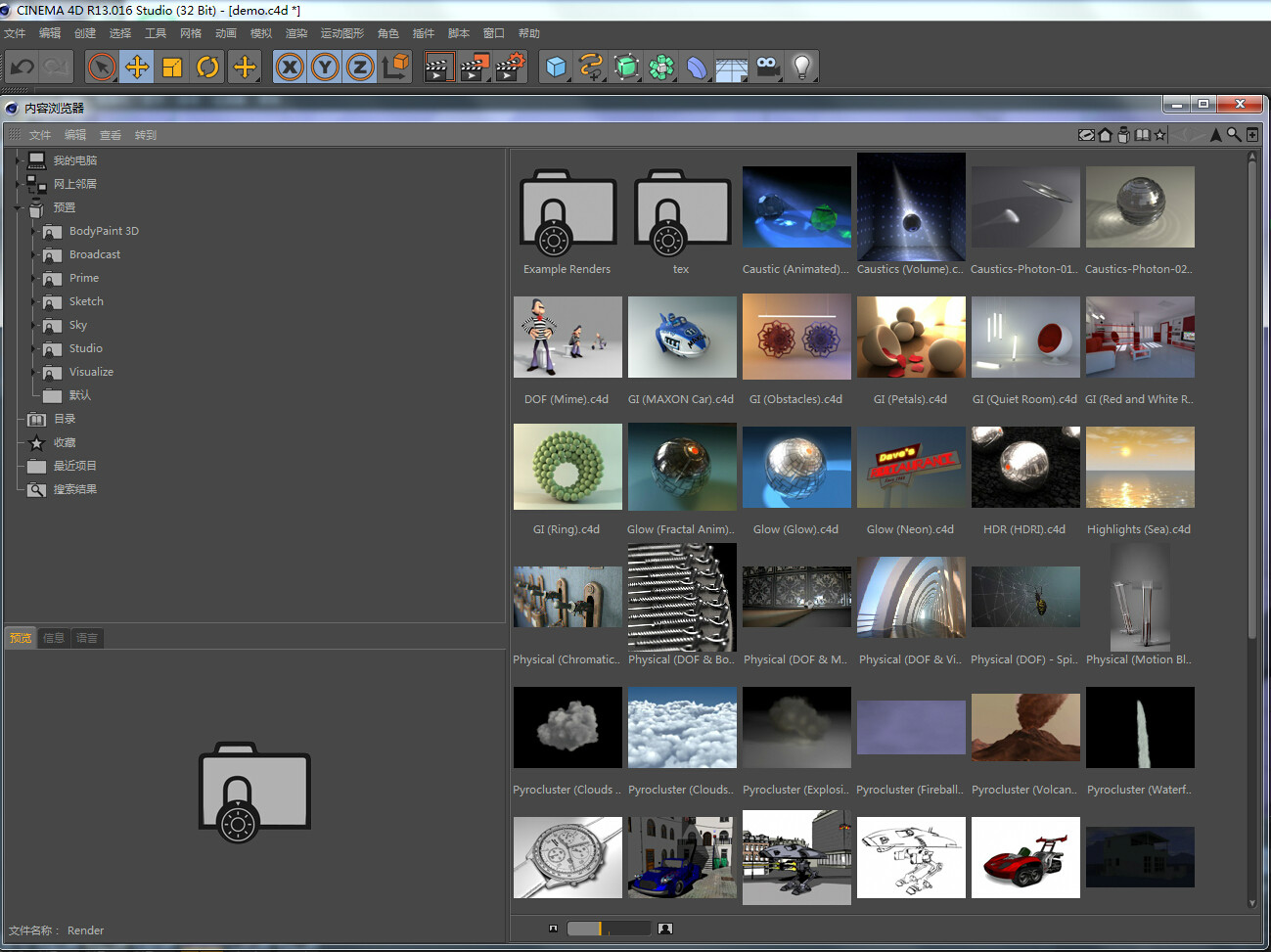Screen dimensions: 1271x952
Task: Expand the Sketch preset folder
Action: tap(33, 301)
